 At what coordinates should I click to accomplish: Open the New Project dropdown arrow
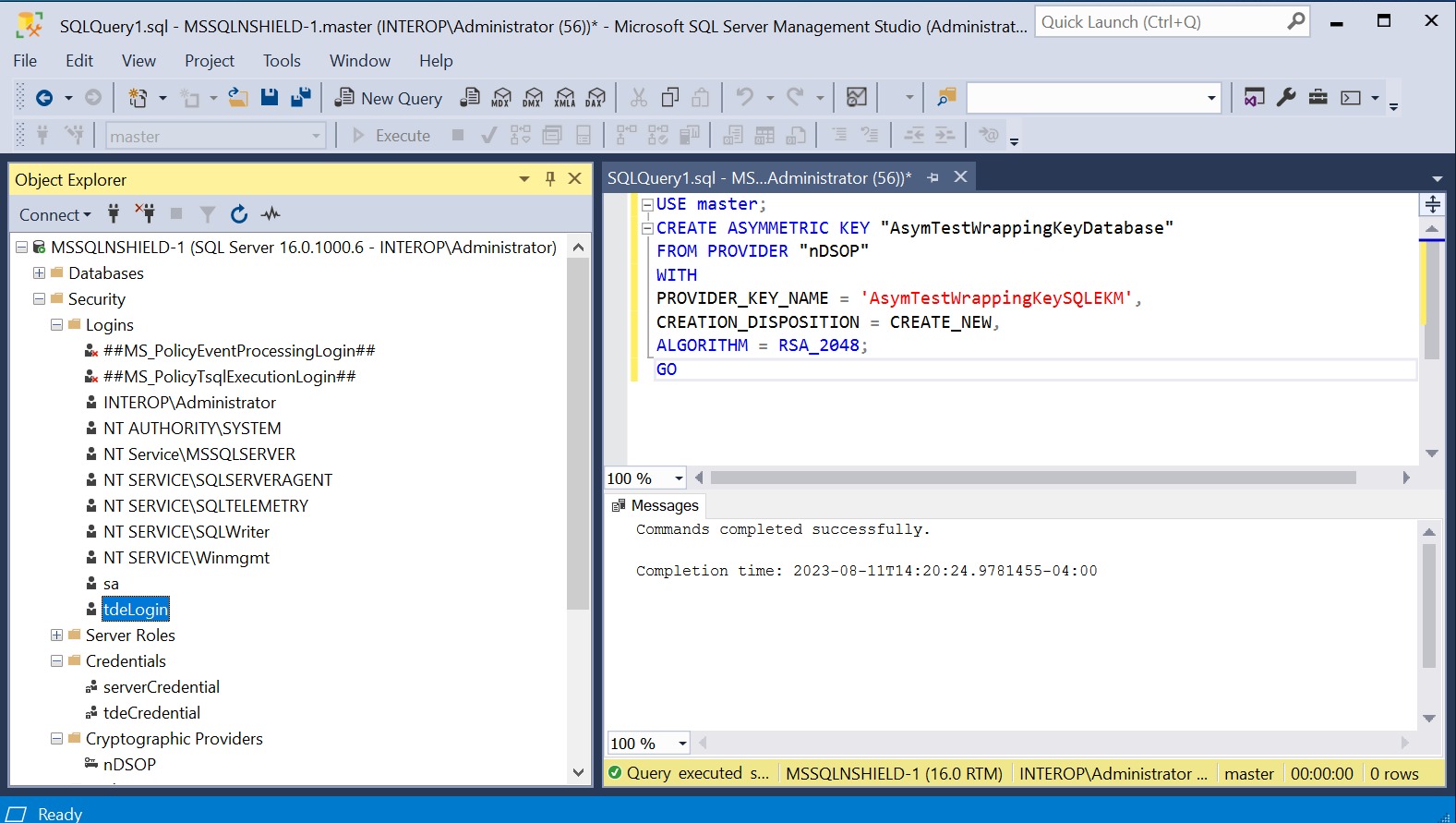click(162, 98)
